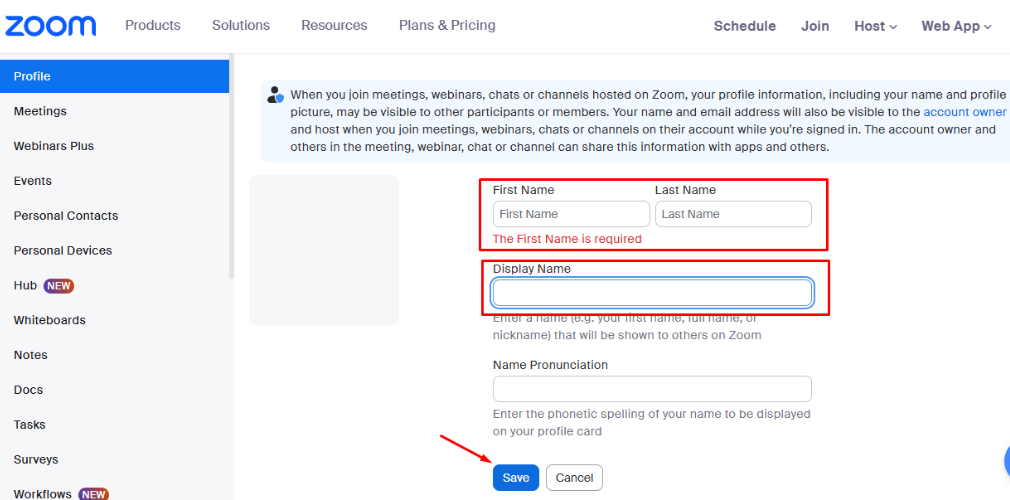Go to Plans & Pricing
The width and height of the screenshot is (1010, 500).
[x=447, y=25]
